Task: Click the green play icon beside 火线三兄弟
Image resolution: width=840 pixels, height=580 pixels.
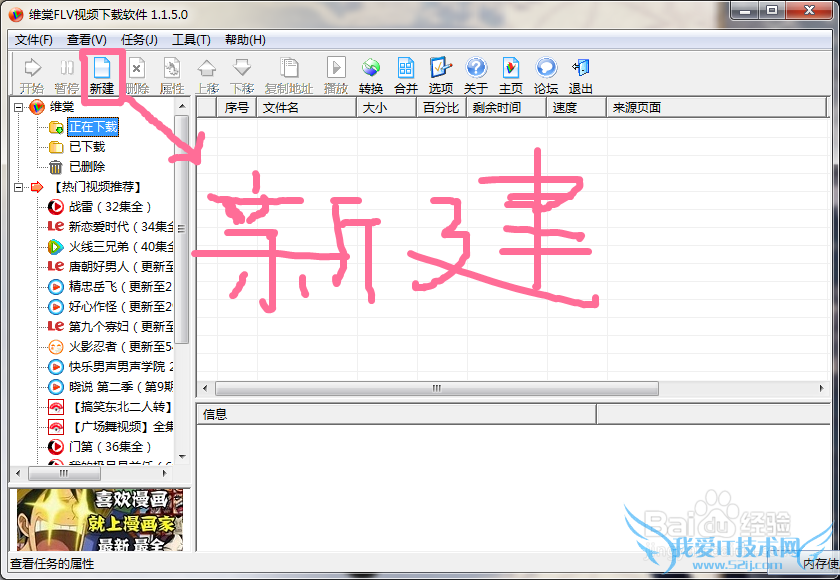Action: coord(56,247)
